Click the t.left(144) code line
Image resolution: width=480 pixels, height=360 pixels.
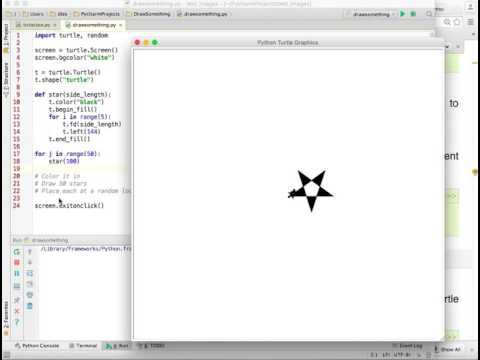(x=81, y=132)
